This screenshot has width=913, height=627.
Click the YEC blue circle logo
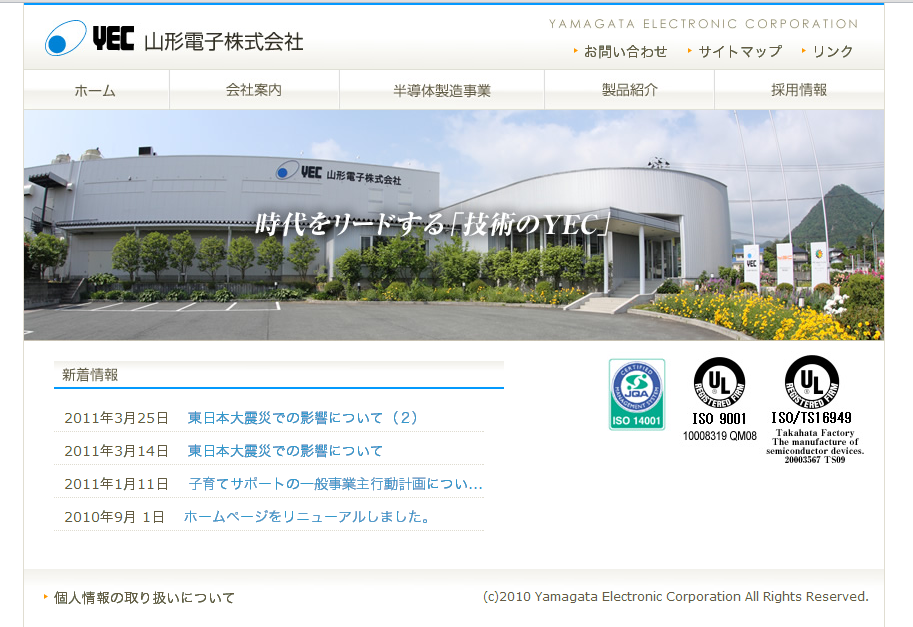click(x=66, y=39)
